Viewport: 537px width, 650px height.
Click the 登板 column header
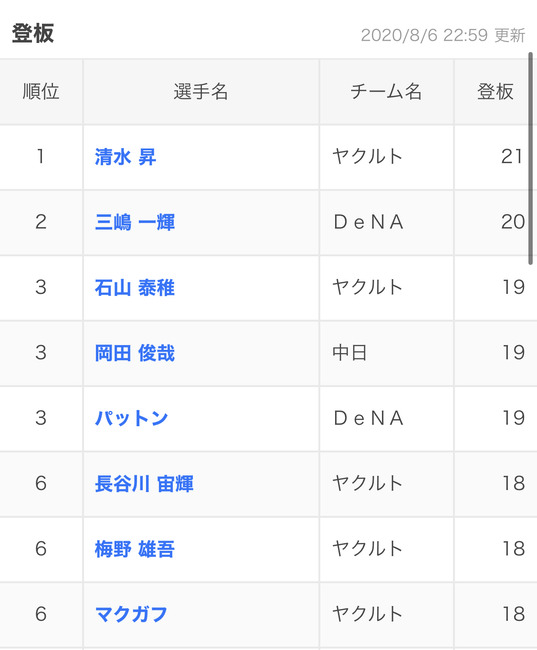[496, 92]
